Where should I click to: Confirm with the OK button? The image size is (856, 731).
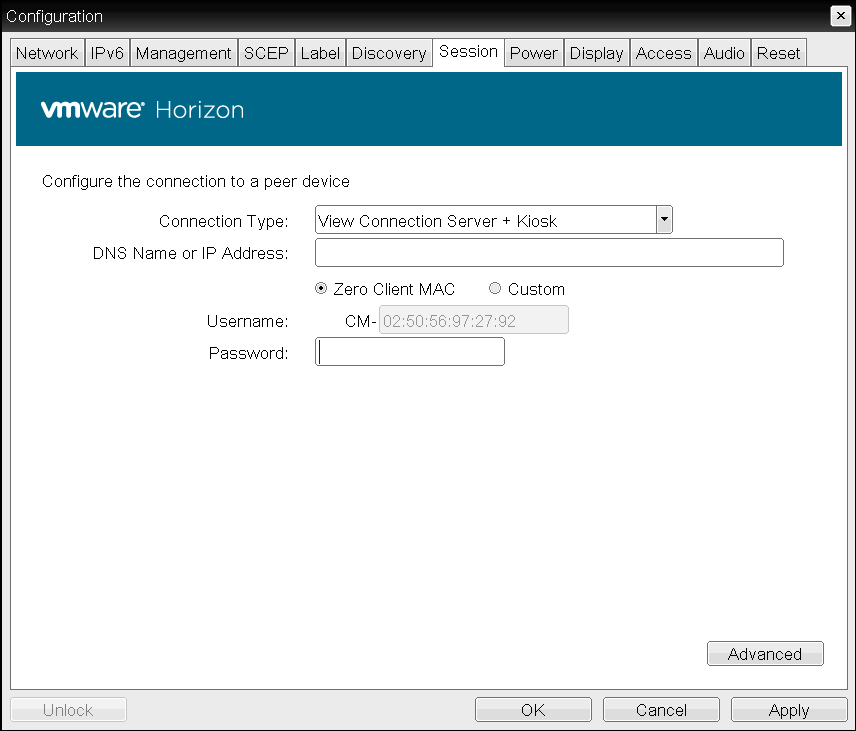pos(533,710)
